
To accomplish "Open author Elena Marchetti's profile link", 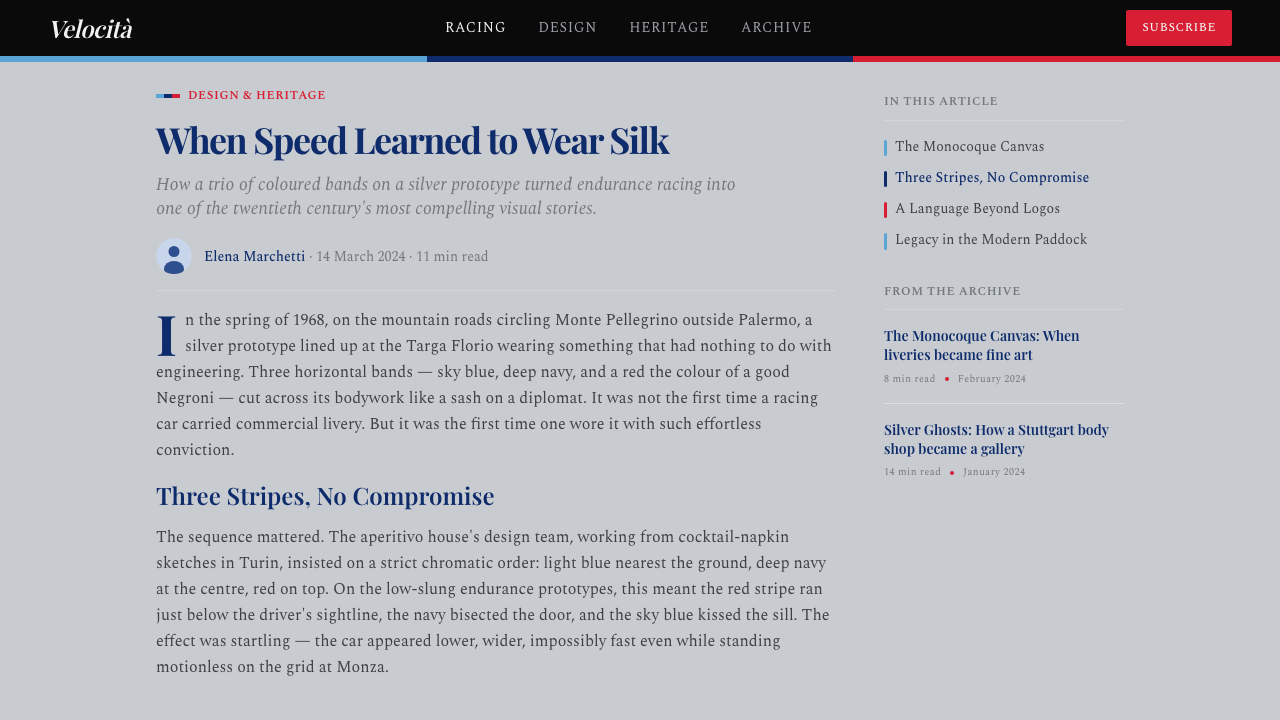I will 254,257.
